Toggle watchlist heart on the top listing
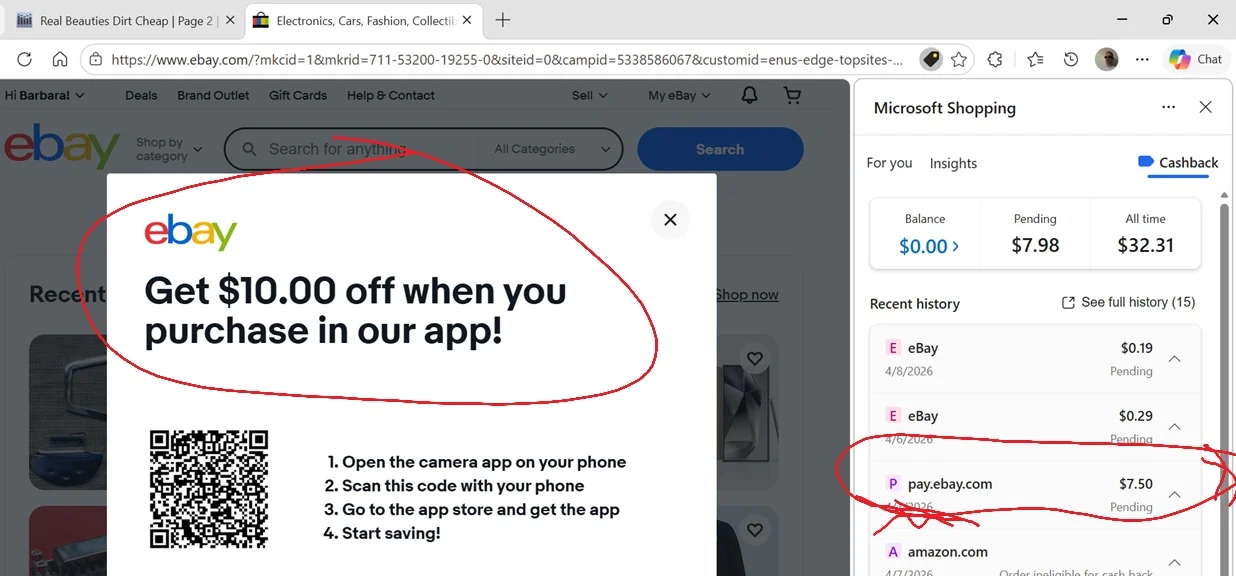The width and height of the screenshot is (1236, 576). click(x=755, y=358)
